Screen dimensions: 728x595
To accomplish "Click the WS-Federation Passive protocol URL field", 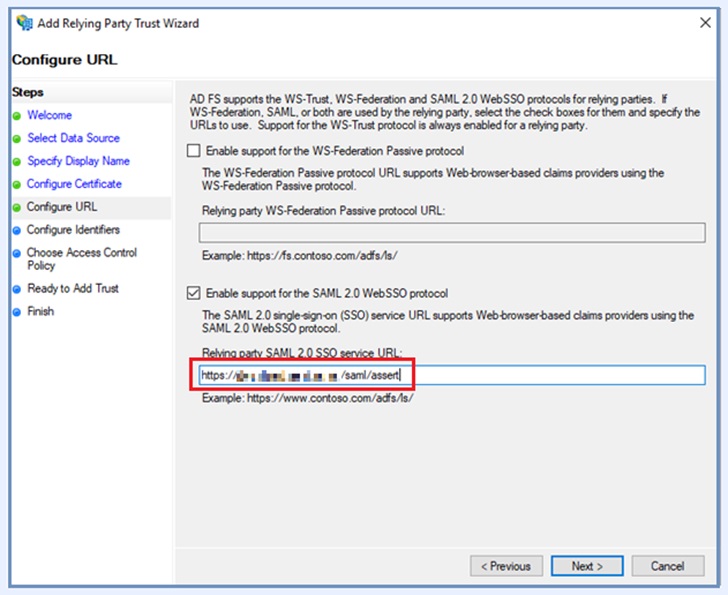I will [x=450, y=234].
